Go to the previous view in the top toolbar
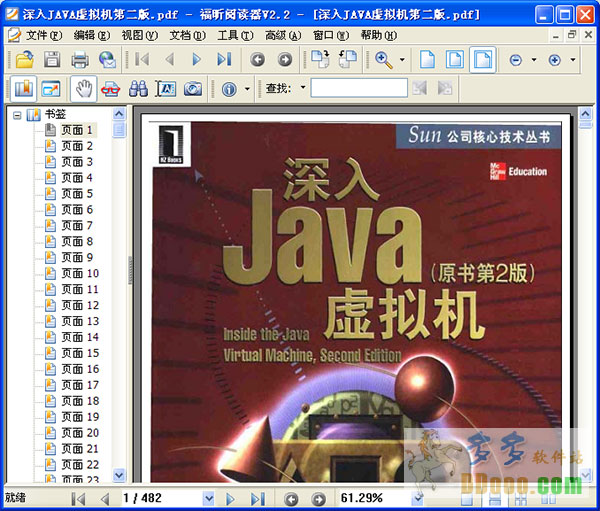 coord(258,60)
